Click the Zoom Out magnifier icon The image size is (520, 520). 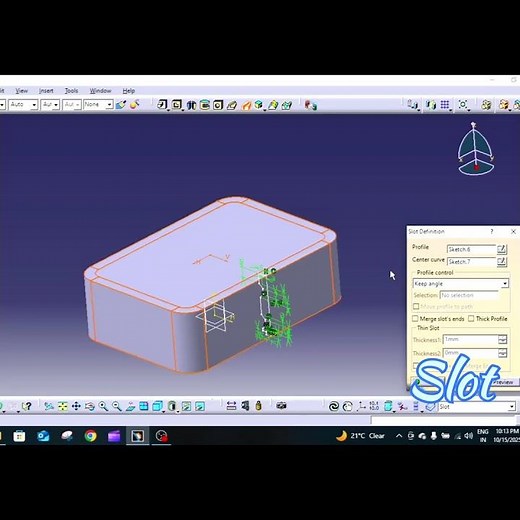[117, 406]
